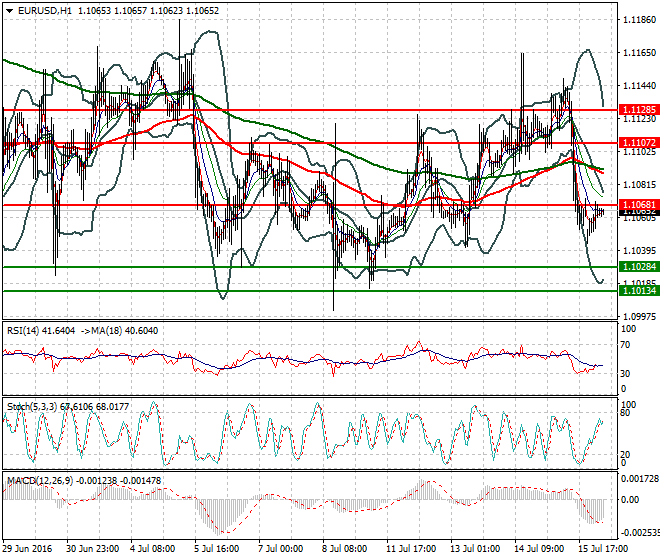The image size is (660, 560).
Task: Click the 1.11860 value on price scale
Action: tap(638, 19)
